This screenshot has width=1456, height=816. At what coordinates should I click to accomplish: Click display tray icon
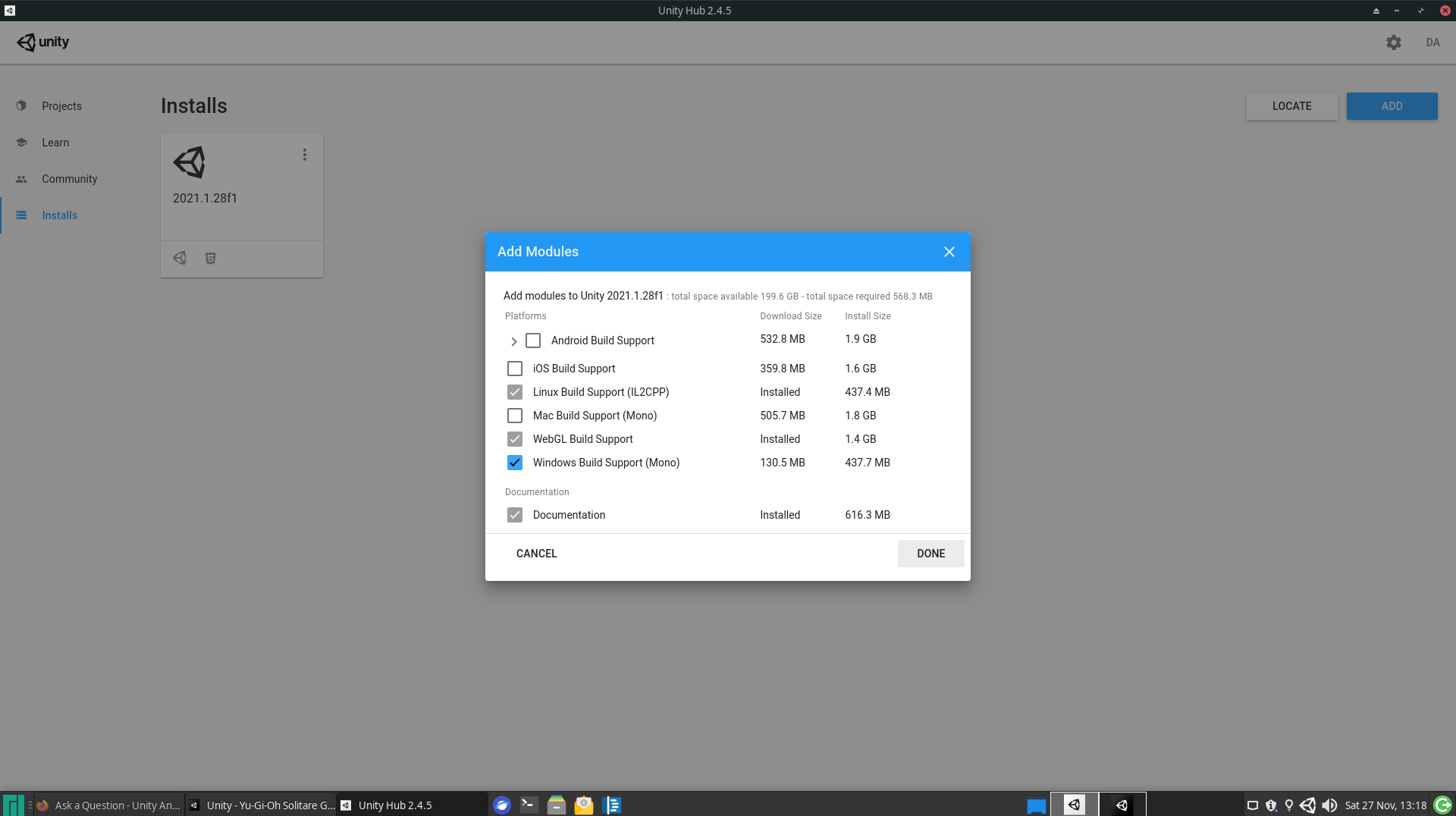pyautogui.click(x=1253, y=805)
